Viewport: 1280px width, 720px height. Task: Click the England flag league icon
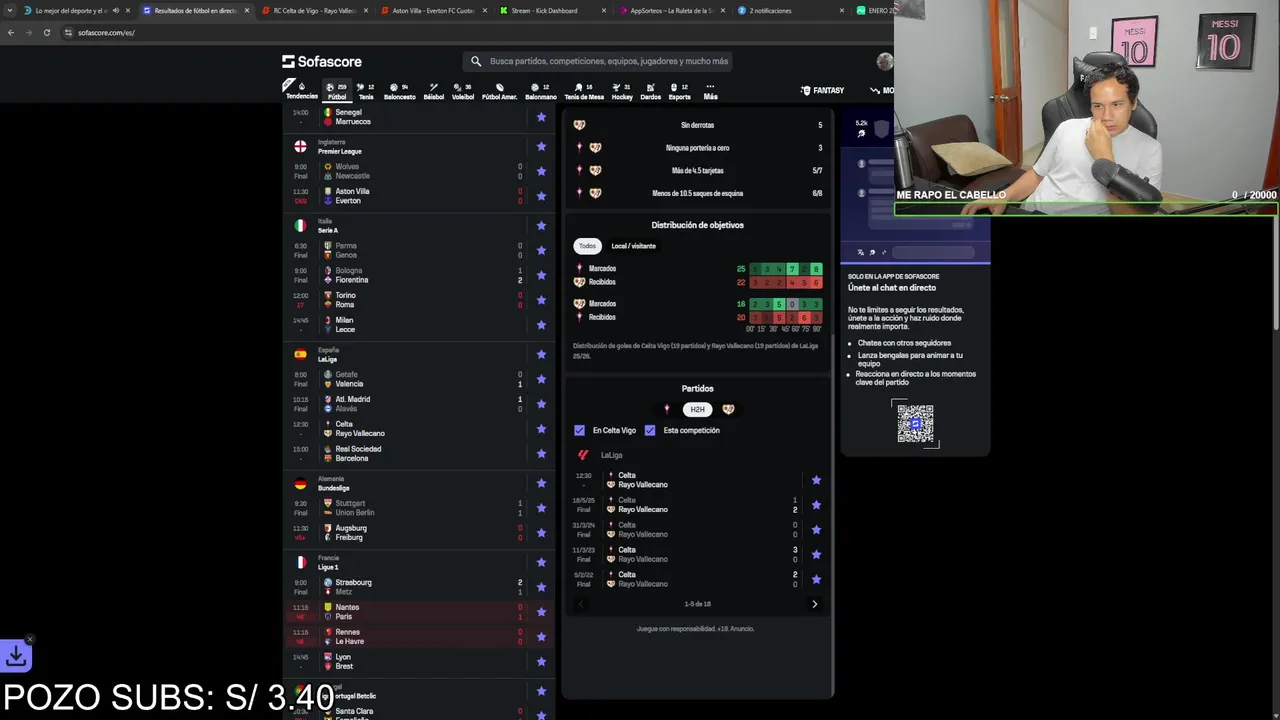pos(300,146)
